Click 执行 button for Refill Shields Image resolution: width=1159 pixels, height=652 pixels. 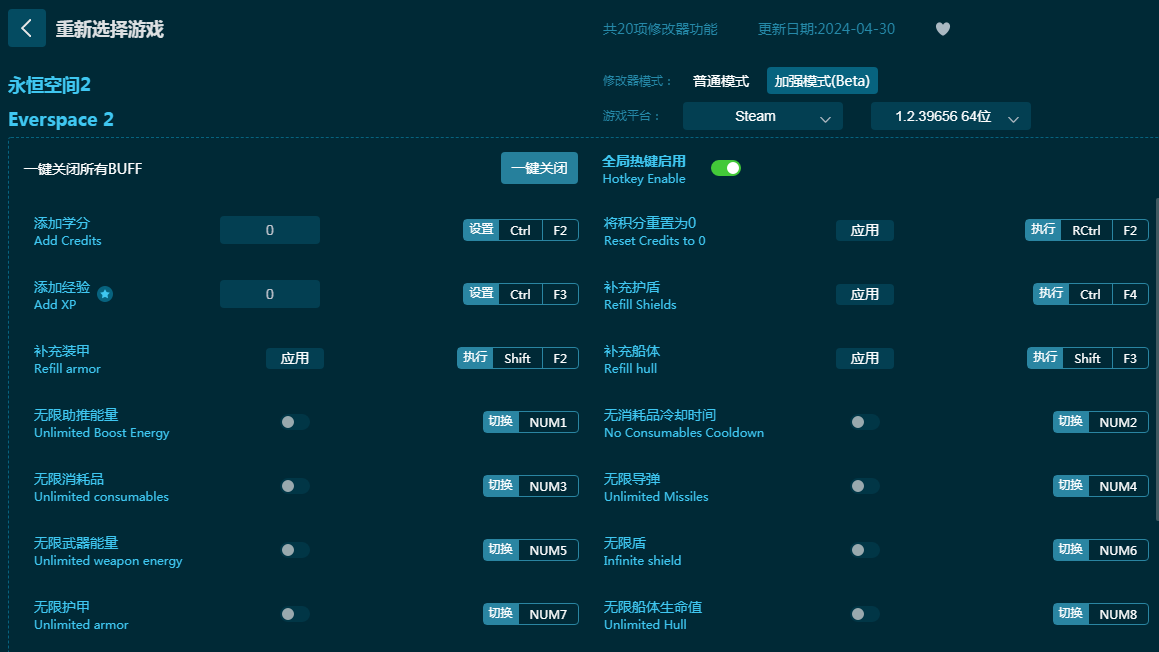coord(1051,294)
